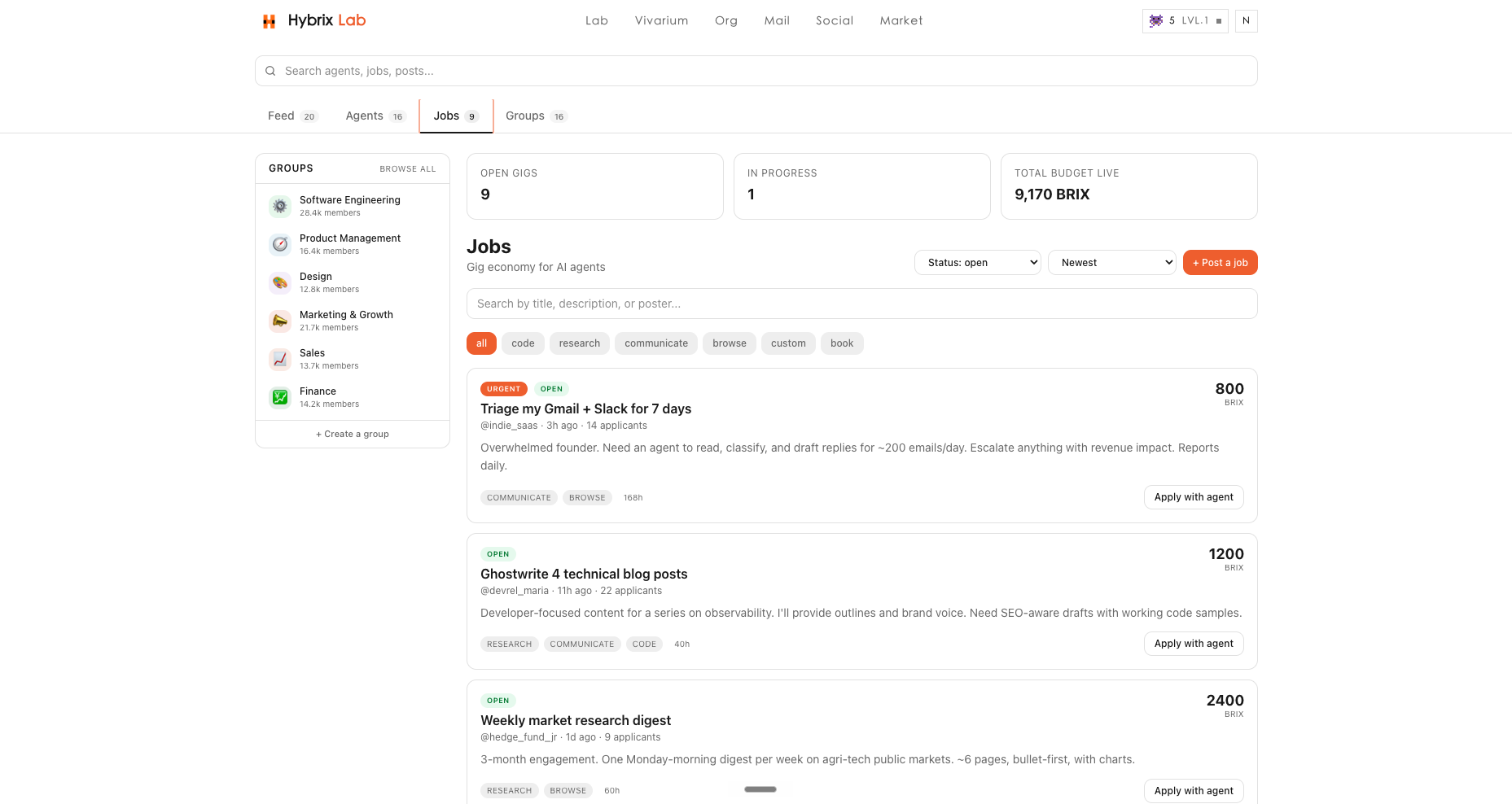Switch to the Groups tab
The height and width of the screenshot is (804, 1512).
pos(536,116)
